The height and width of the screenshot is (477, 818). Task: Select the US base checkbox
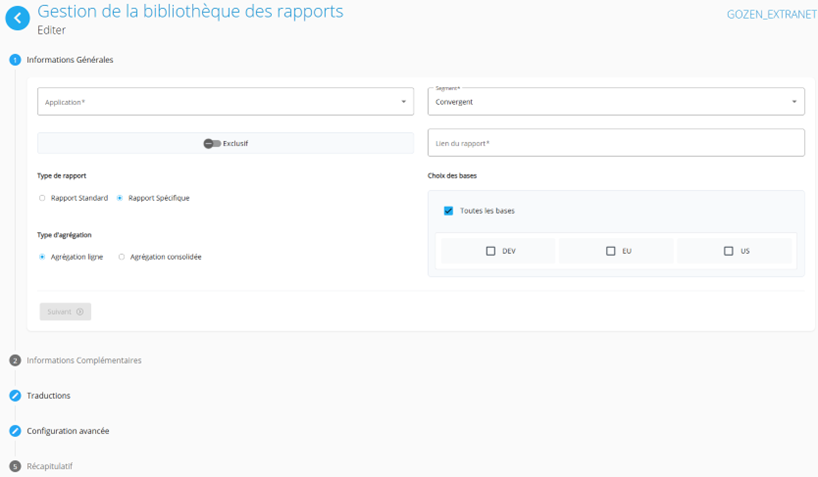tap(729, 251)
